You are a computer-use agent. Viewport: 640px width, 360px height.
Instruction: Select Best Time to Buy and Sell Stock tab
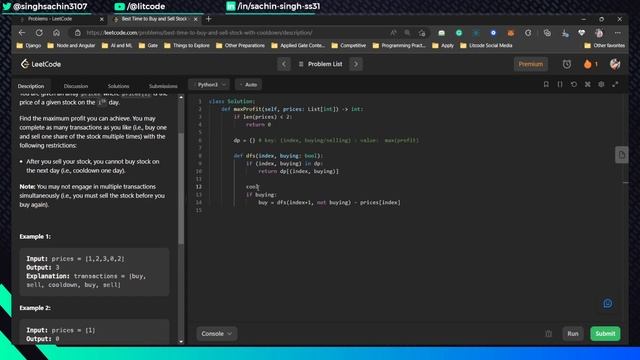(x=153, y=19)
